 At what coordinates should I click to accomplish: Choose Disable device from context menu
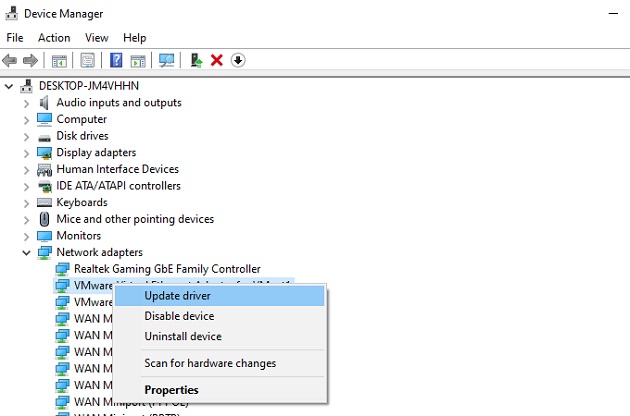click(x=220, y=316)
